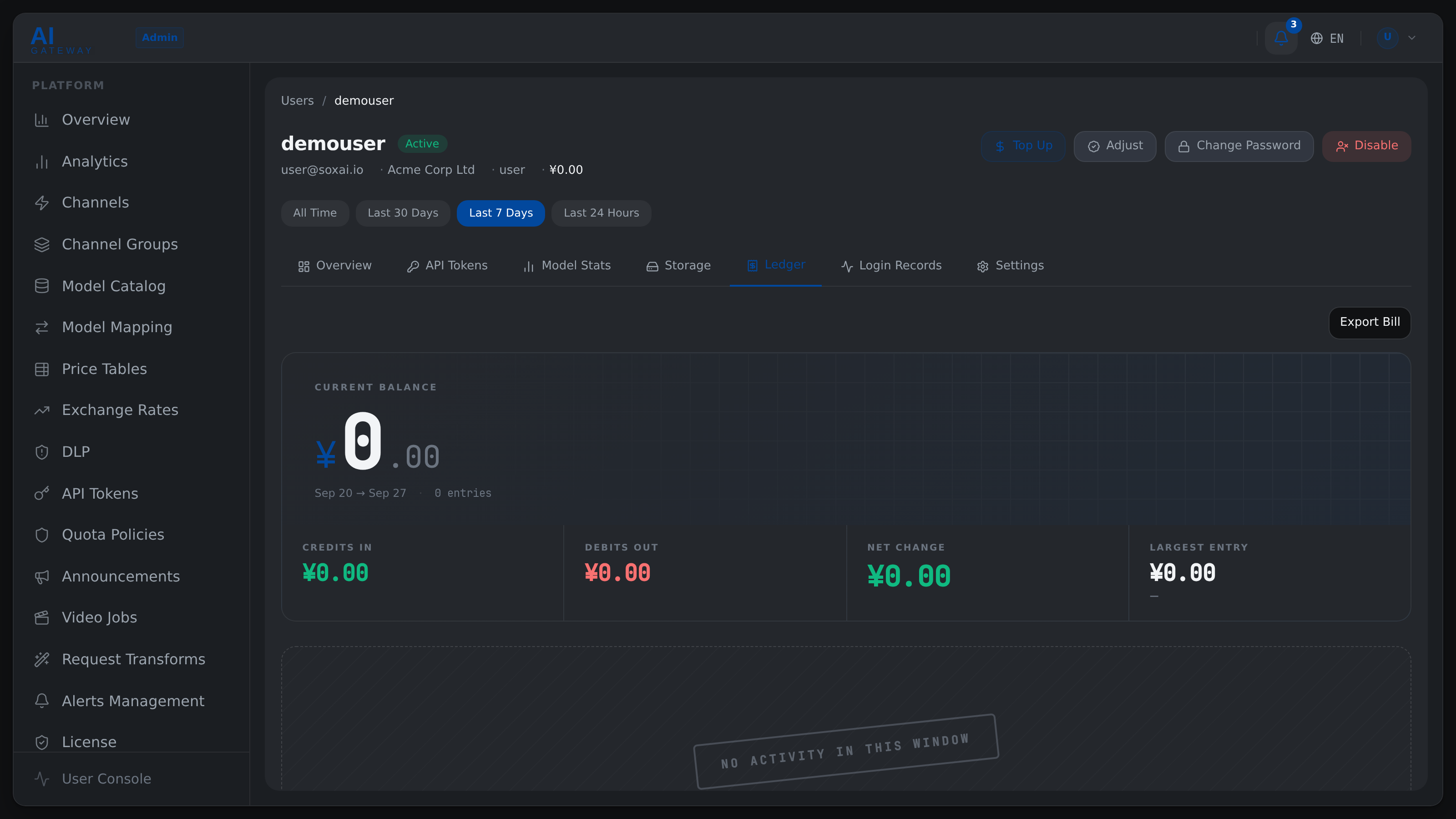Click the Credits In ¥0.00 value

pyautogui.click(x=335, y=573)
